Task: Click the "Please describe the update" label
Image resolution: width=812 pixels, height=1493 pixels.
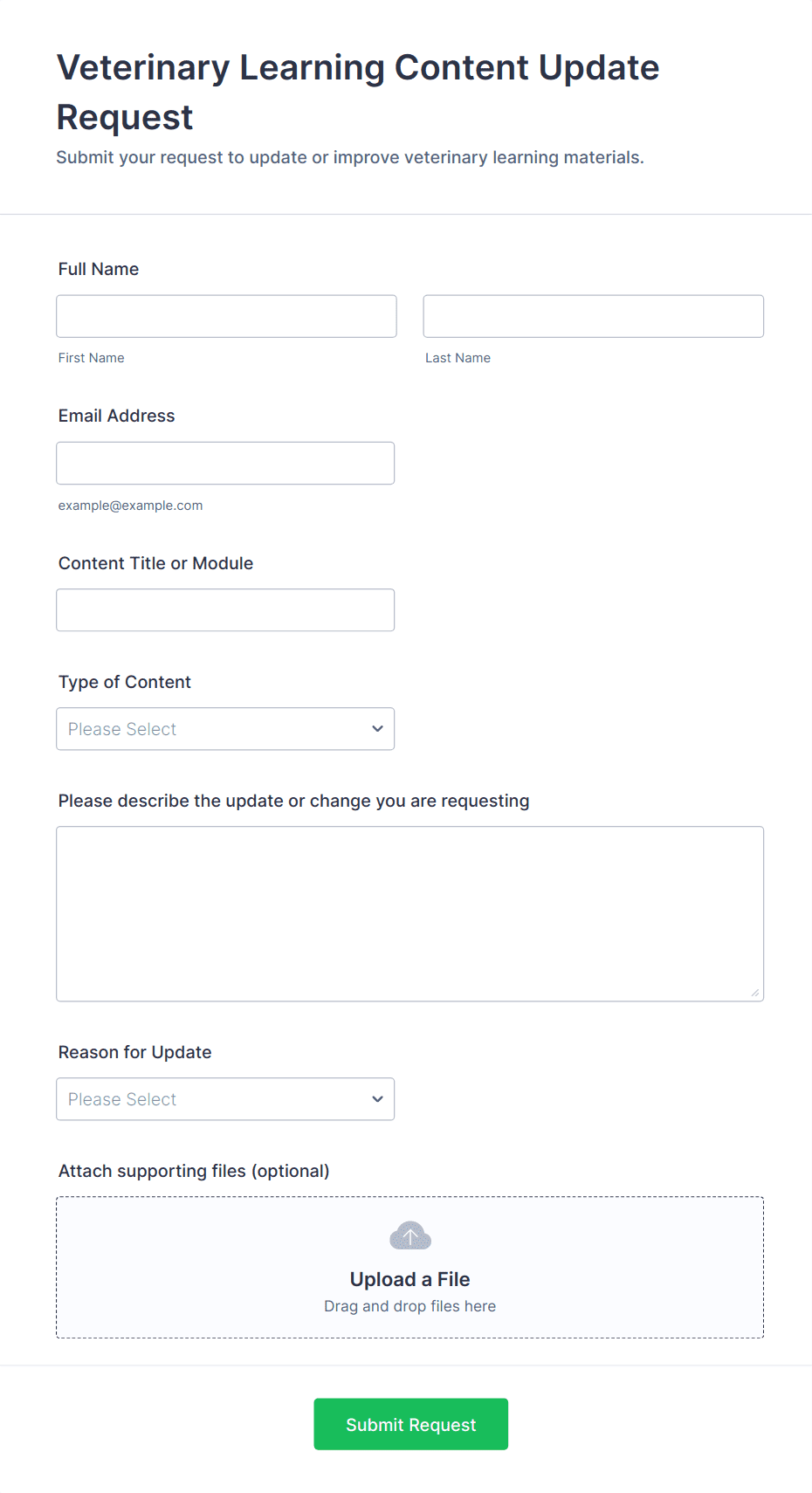Action: (293, 801)
